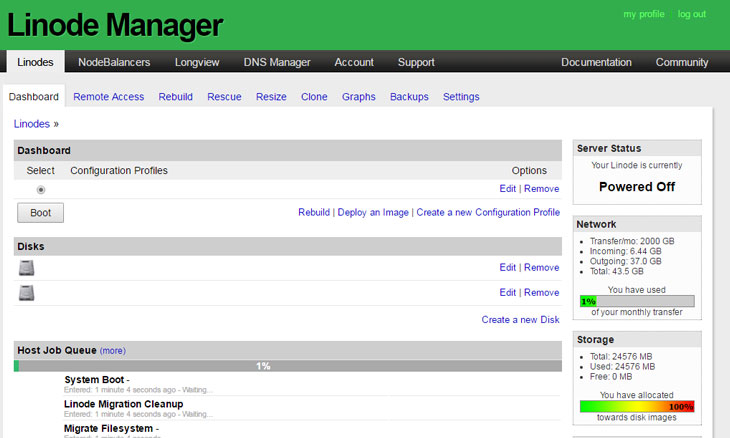Click the Linode Manager title logo
The height and width of the screenshot is (438, 730).
tap(115, 25)
